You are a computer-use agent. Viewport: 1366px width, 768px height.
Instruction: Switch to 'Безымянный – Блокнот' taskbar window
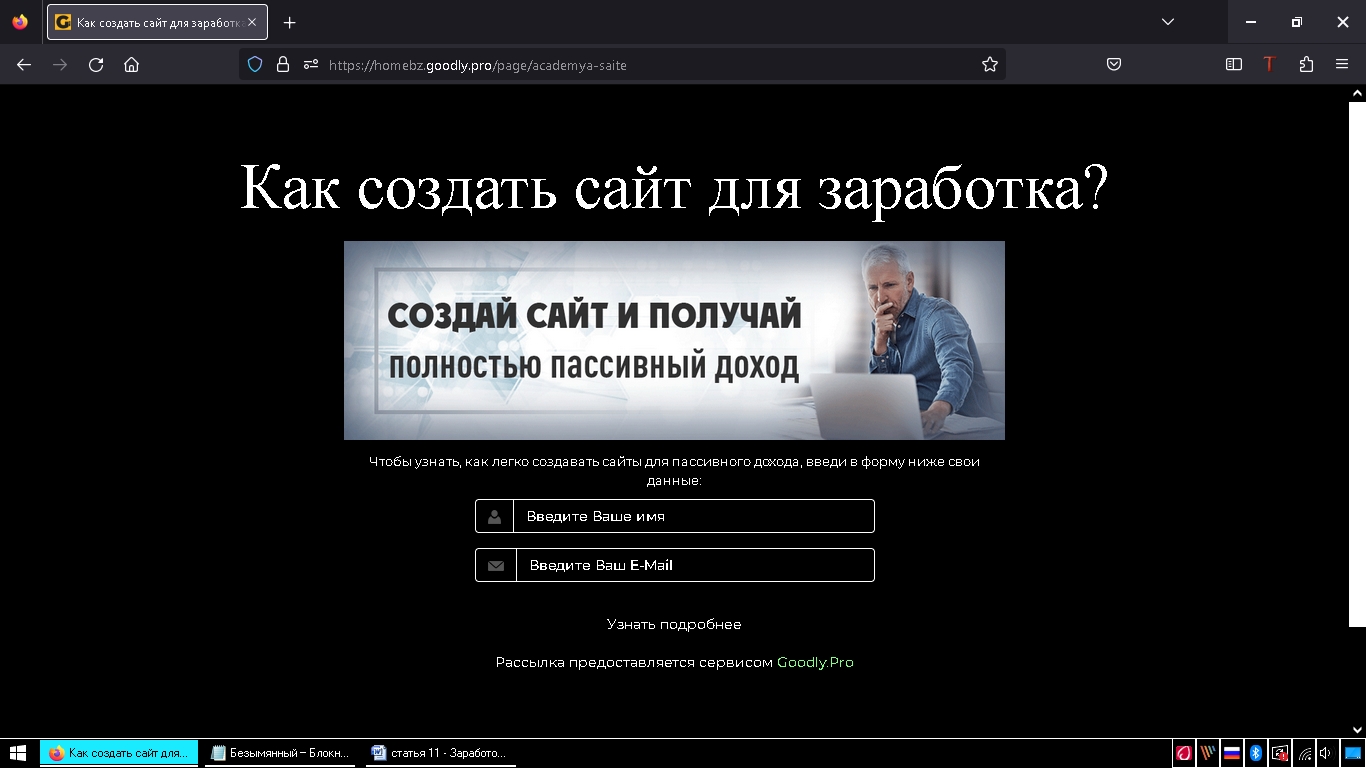pos(280,753)
